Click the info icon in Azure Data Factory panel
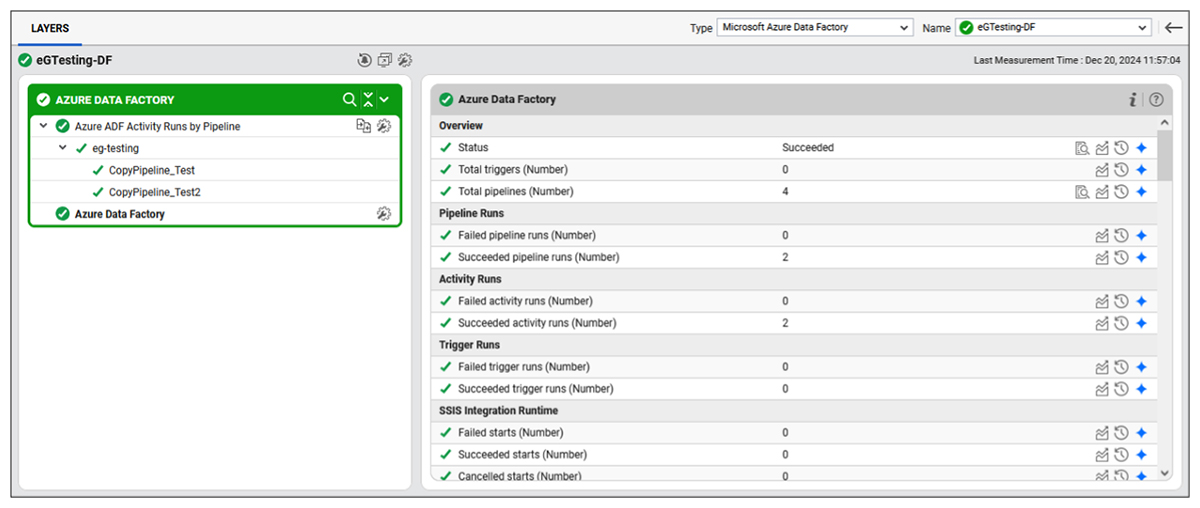Image resolution: width=1200 pixels, height=508 pixels. click(x=1133, y=99)
